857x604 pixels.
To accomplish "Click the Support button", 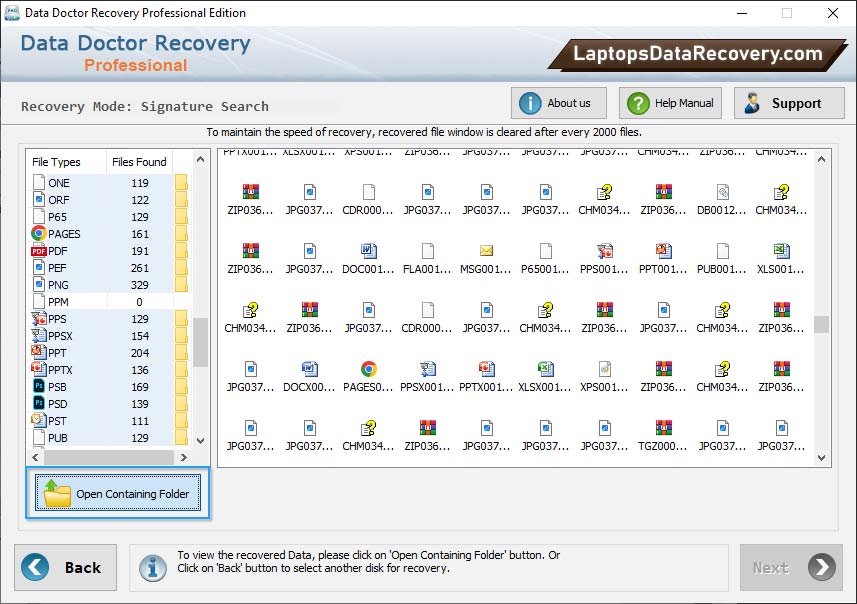I will (x=789, y=103).
